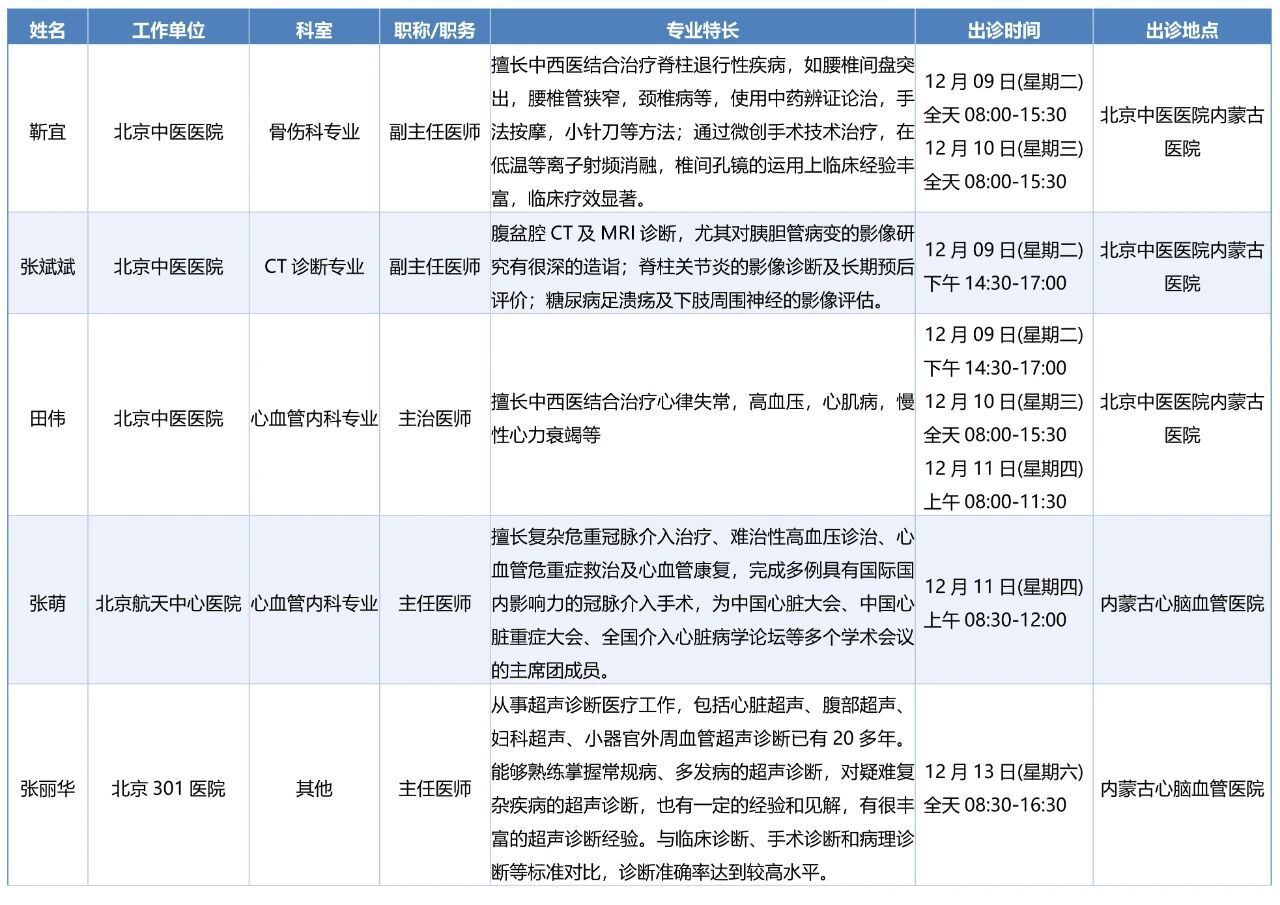The width and height of the screenshot is (1280, 905).
Task: Select the name cell 张丽华
Action: (47, 789)
